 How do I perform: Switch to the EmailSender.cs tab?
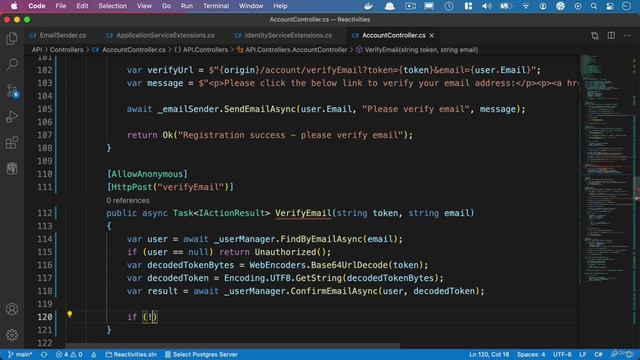tap(58, 36)
